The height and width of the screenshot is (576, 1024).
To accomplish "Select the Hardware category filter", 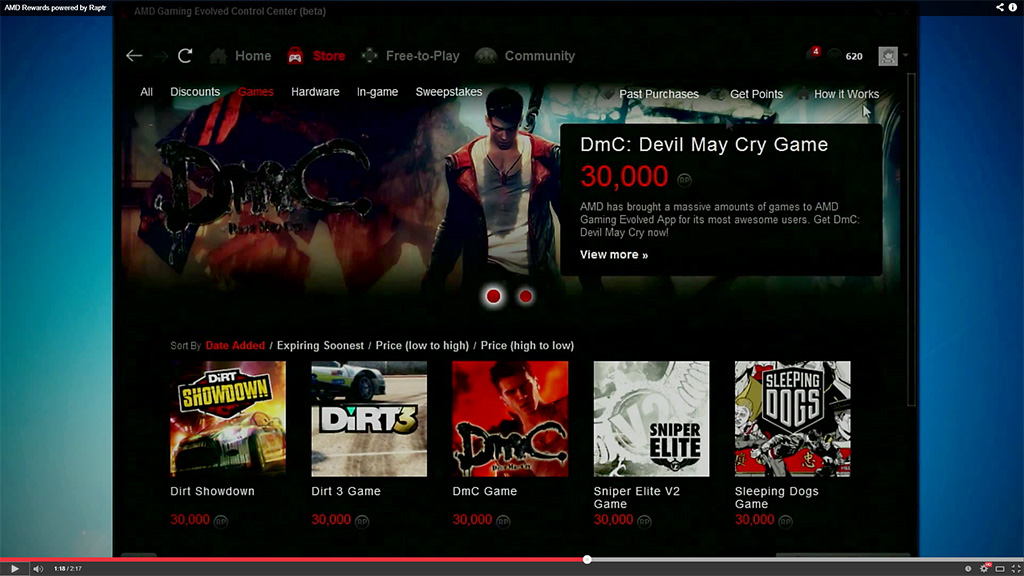I will (315, 92).
